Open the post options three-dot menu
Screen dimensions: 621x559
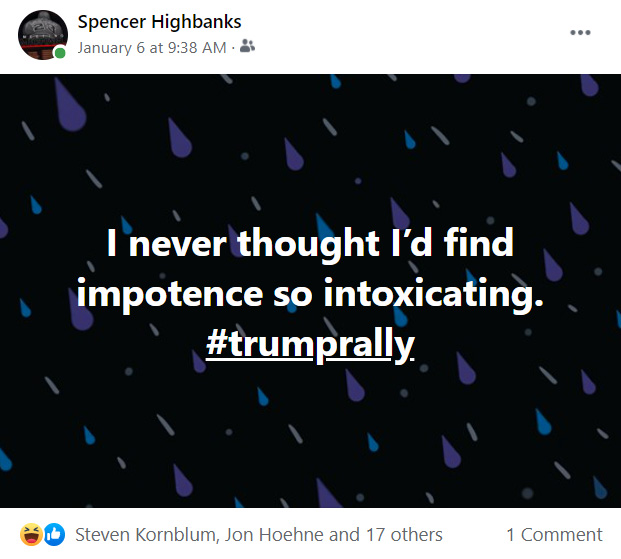(x=580, y=32)
